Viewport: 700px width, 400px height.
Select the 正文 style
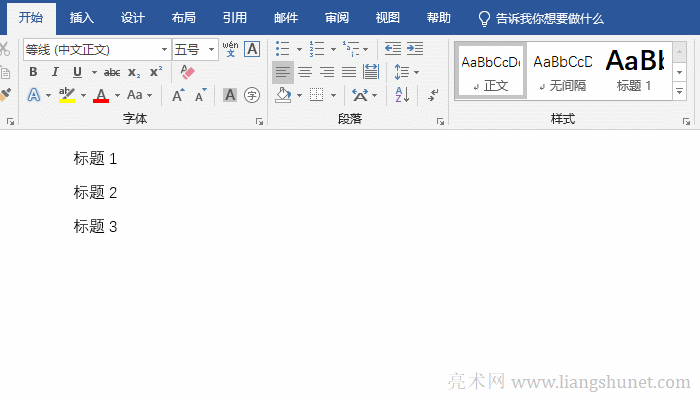click(x=491, y=71)
